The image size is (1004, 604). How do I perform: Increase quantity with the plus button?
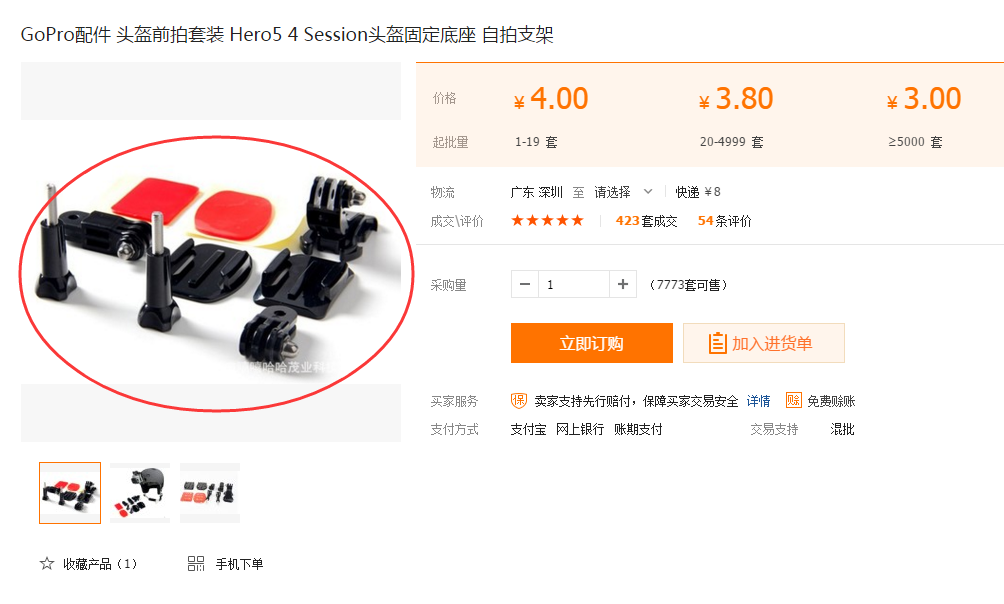tap(622, 284)
